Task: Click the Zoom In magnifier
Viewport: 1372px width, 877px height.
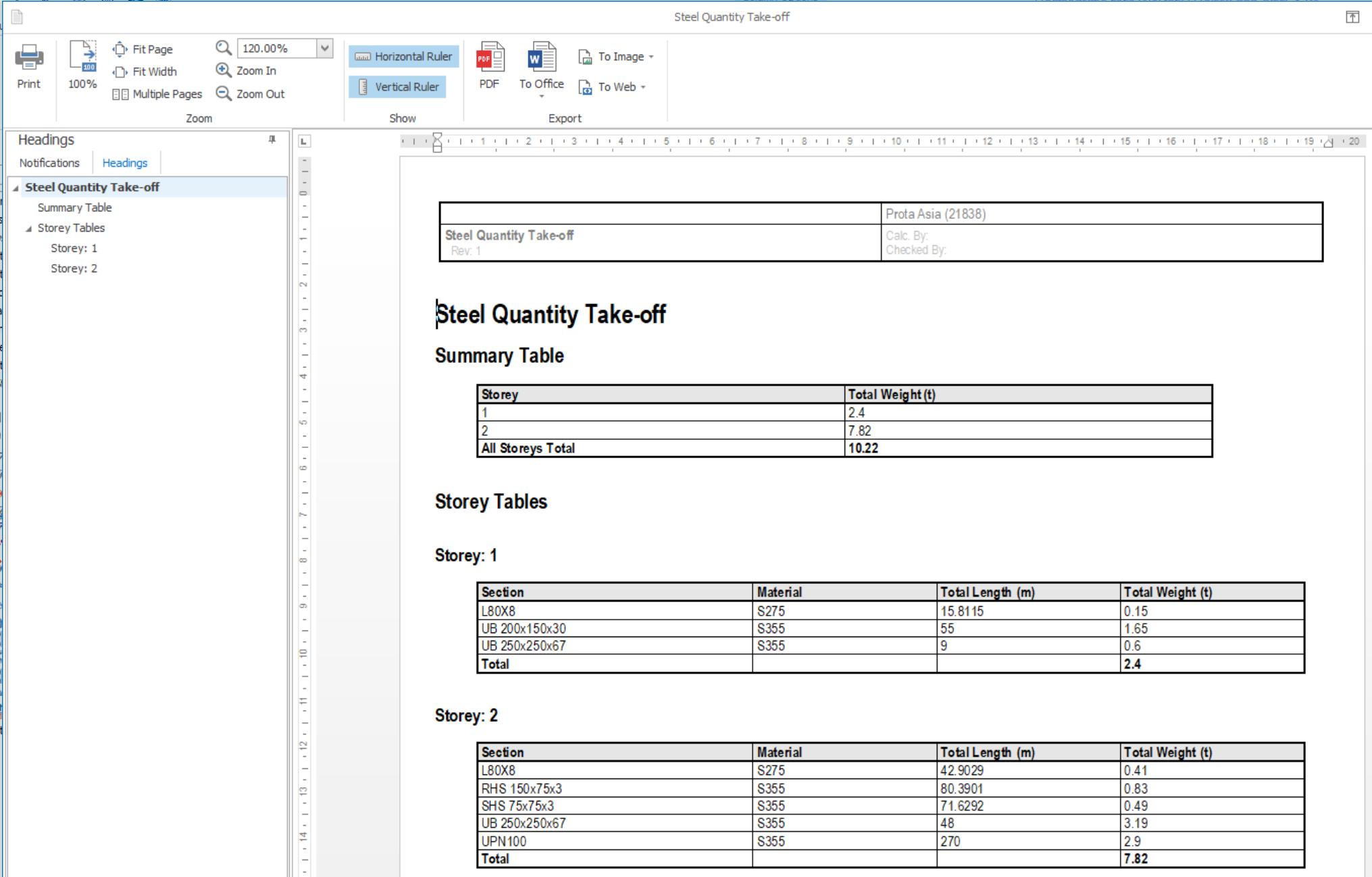Action: coord(224,70)
